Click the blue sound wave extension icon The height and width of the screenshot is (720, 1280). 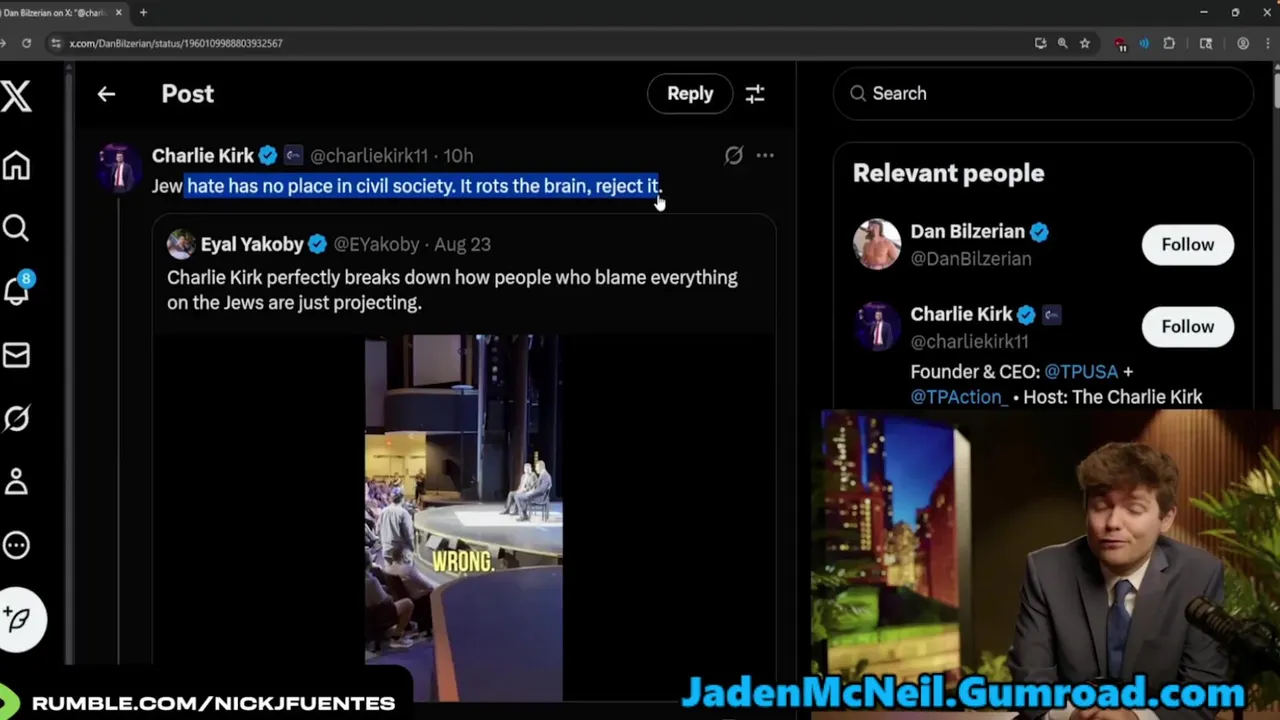[x=1144, y=43]
